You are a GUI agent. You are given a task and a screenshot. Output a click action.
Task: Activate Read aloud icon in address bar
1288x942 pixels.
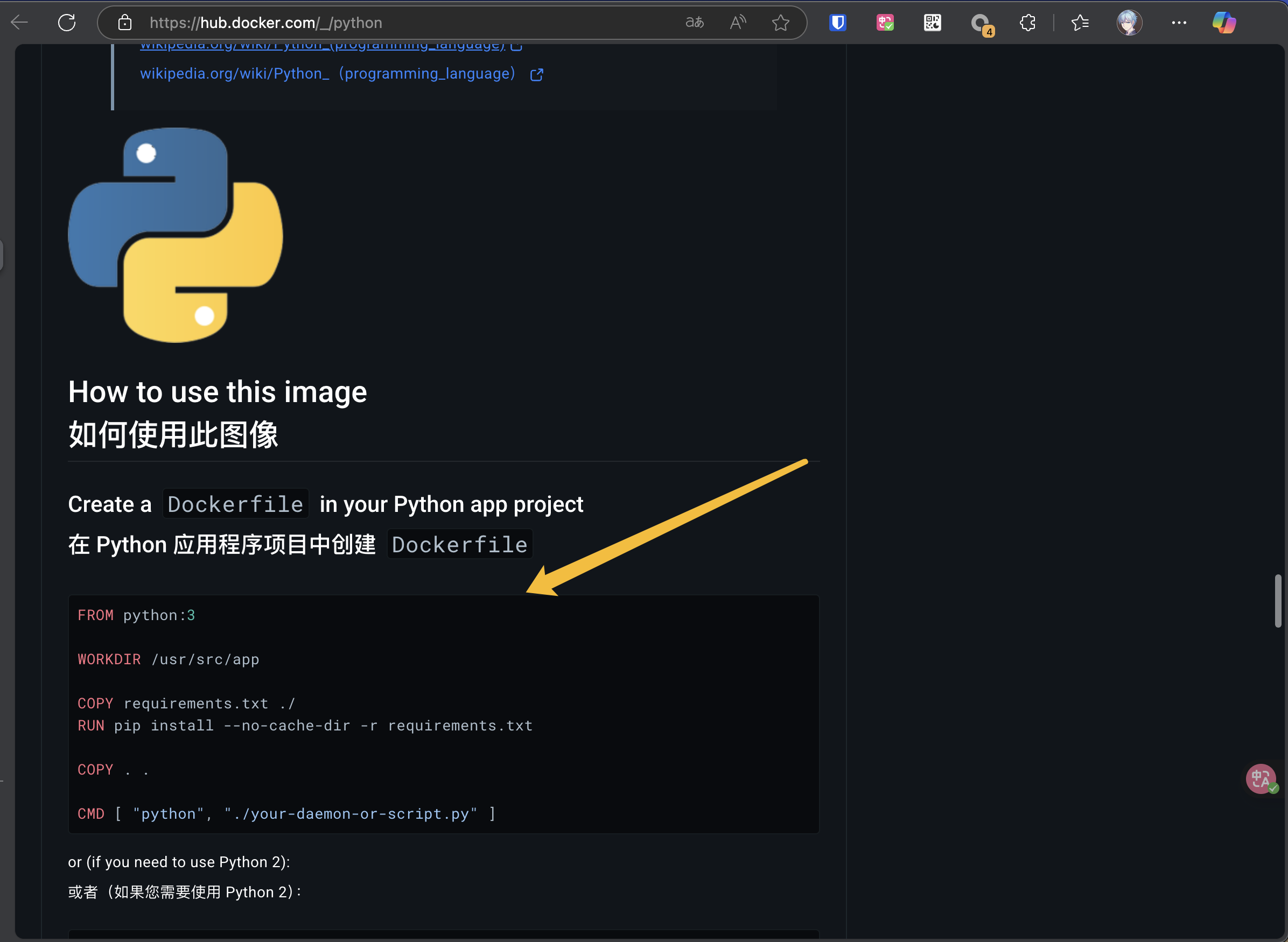click(x=738, y=23)
